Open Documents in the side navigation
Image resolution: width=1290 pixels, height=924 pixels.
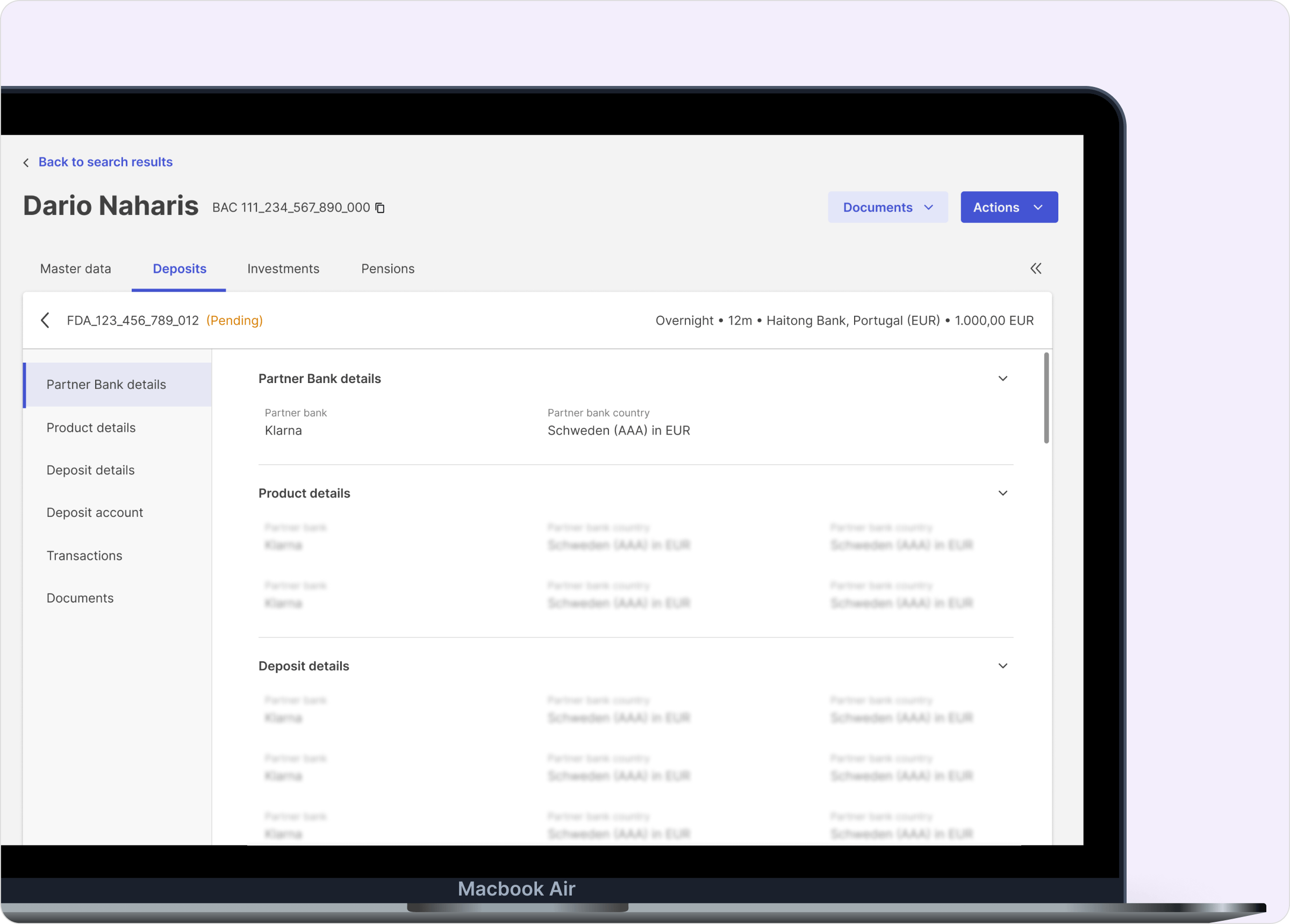click(80, 598)
